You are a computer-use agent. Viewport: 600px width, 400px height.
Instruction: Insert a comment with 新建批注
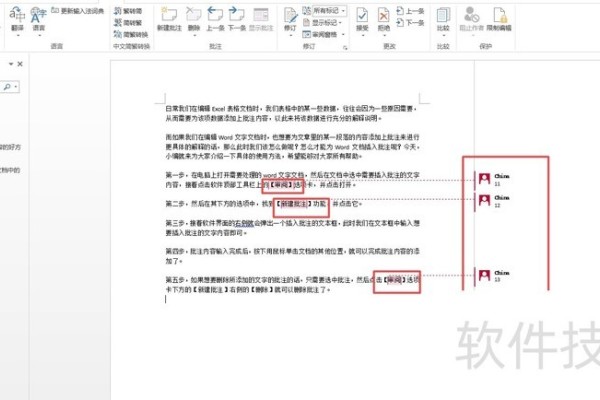(x=169, y=19)
